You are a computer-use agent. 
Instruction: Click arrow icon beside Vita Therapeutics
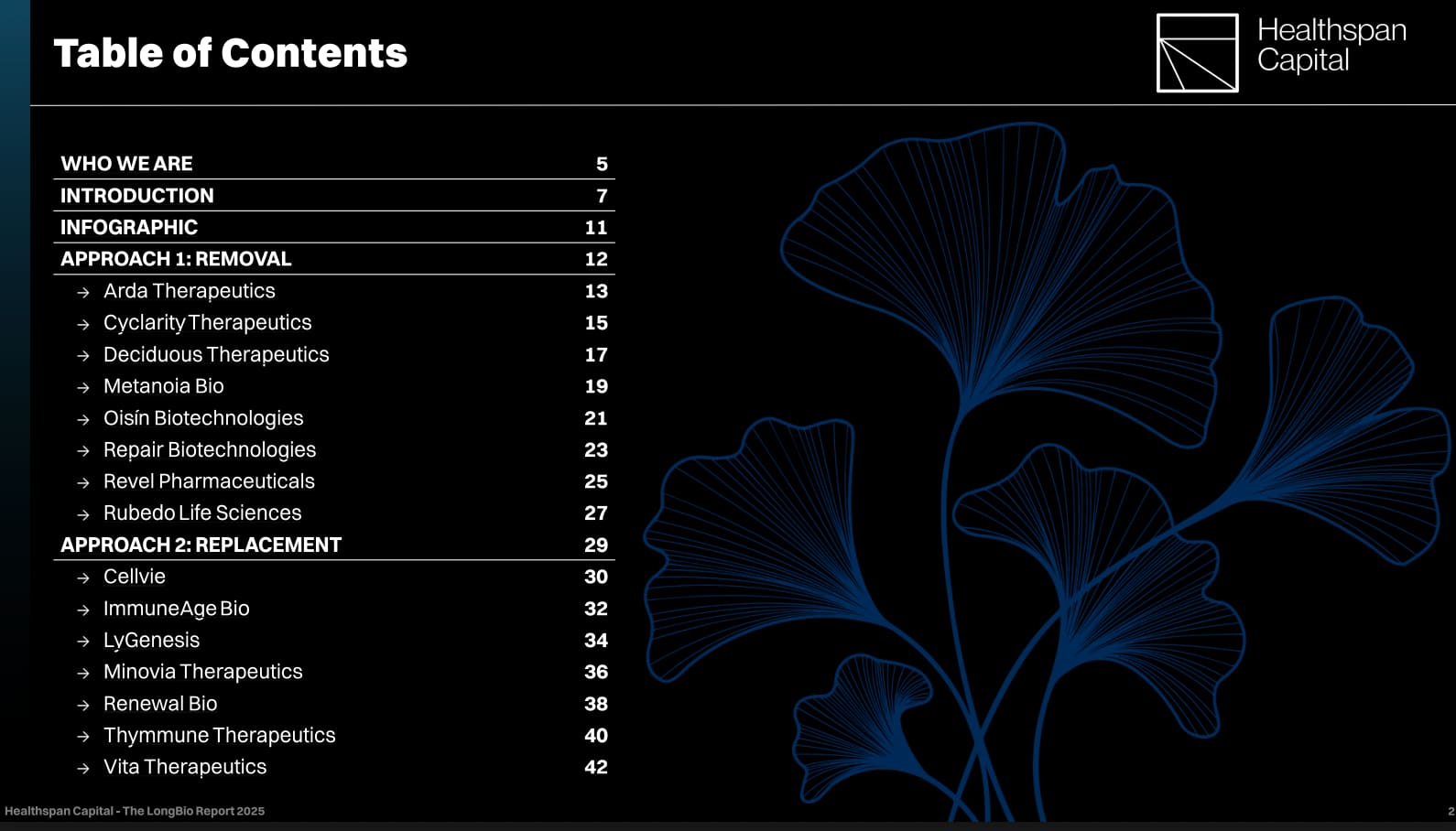(83, 769)
